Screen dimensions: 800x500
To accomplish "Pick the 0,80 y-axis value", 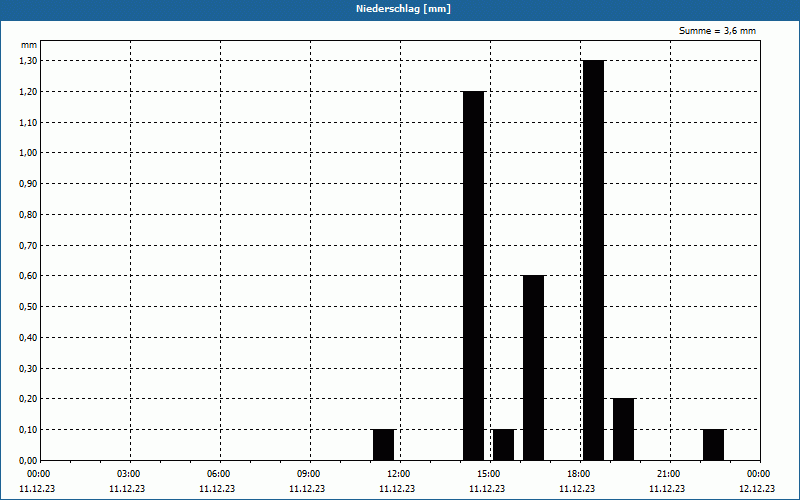I will 28,215.
